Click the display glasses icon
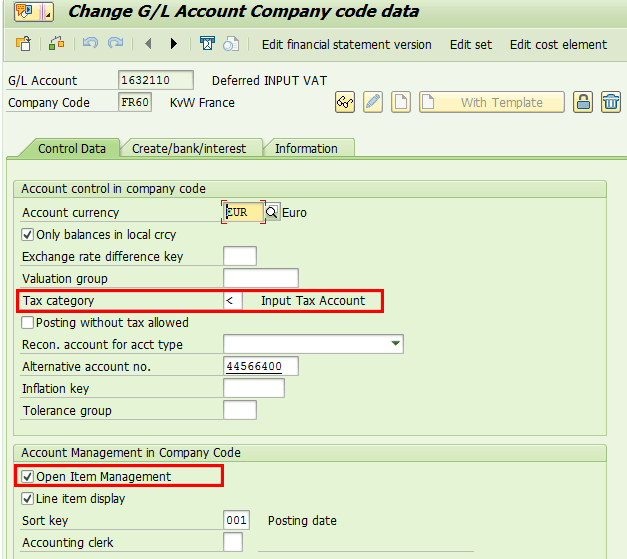The image size is (627, 559). (345, 102)
